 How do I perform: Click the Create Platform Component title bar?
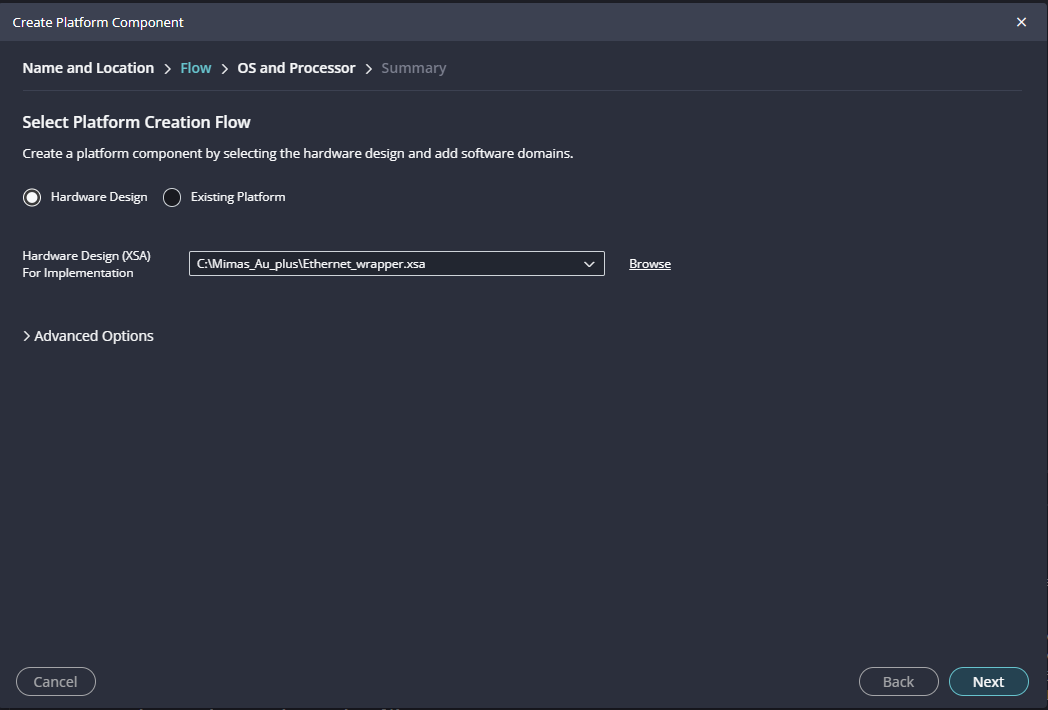(x=400, y=22)
